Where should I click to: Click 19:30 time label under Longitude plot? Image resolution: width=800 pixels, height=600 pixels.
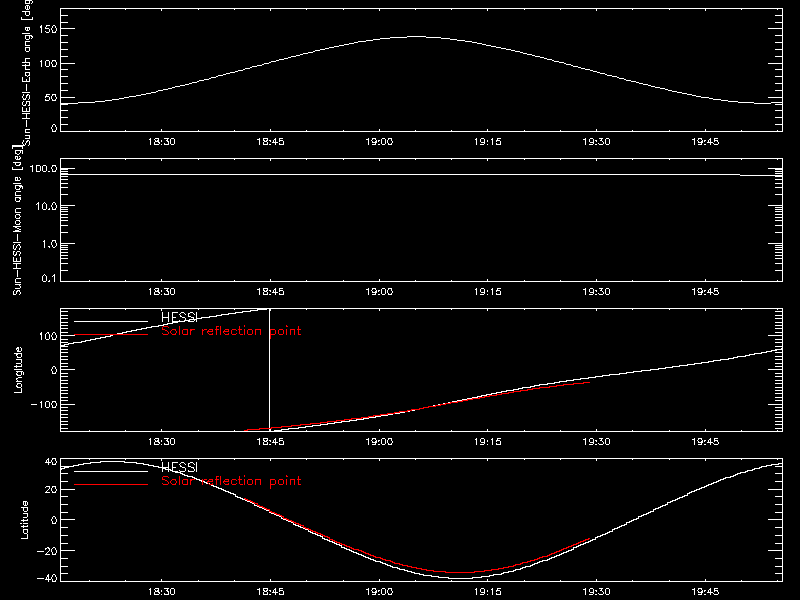596,441
